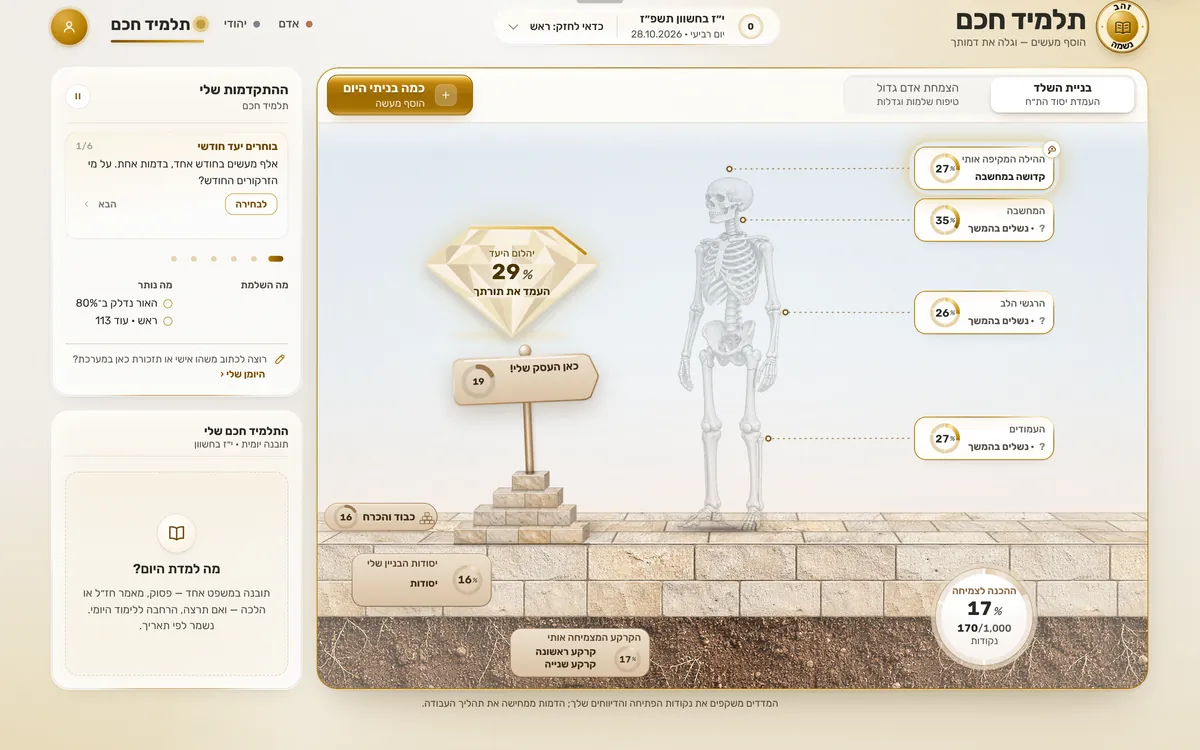Open the ההילה המקיפה אותי card
Viewport: 1200px width, 750px height.
985,168
